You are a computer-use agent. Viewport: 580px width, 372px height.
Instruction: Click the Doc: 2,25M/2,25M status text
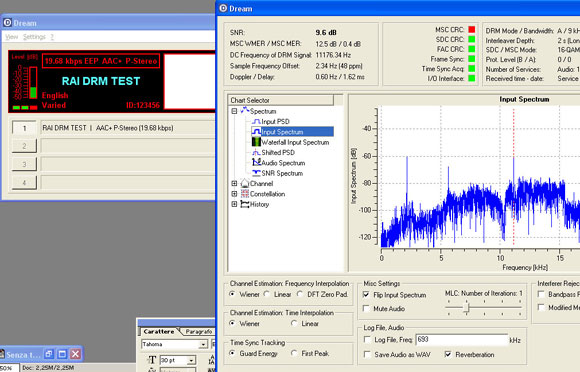[x=48, y=368]
